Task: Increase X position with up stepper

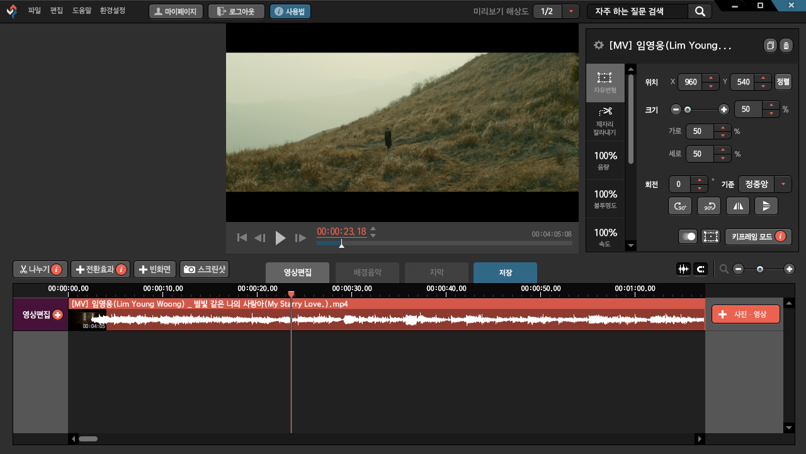Action: coord(710,78)
